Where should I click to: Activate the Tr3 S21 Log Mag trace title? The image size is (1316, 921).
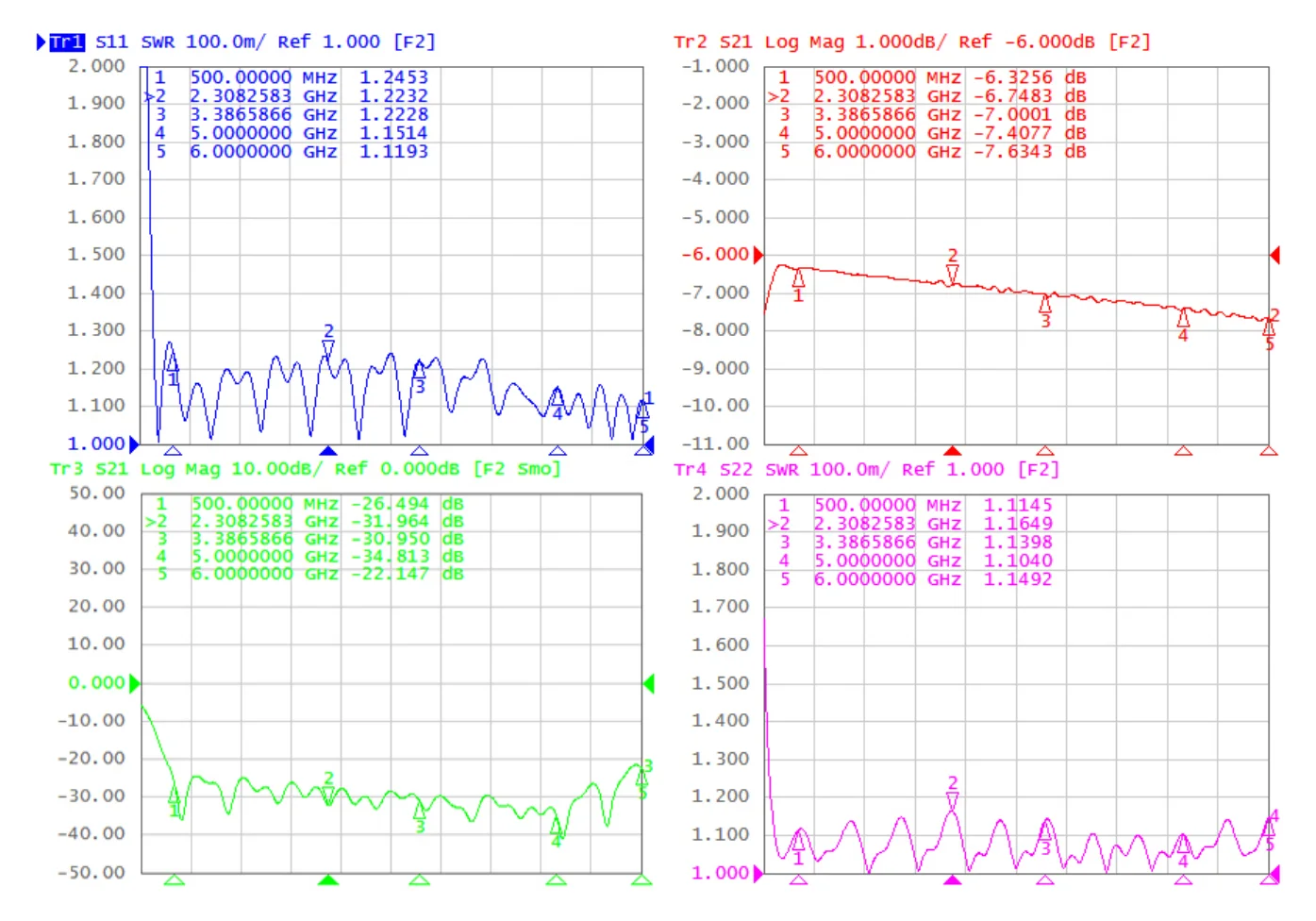tap(306, 469)
